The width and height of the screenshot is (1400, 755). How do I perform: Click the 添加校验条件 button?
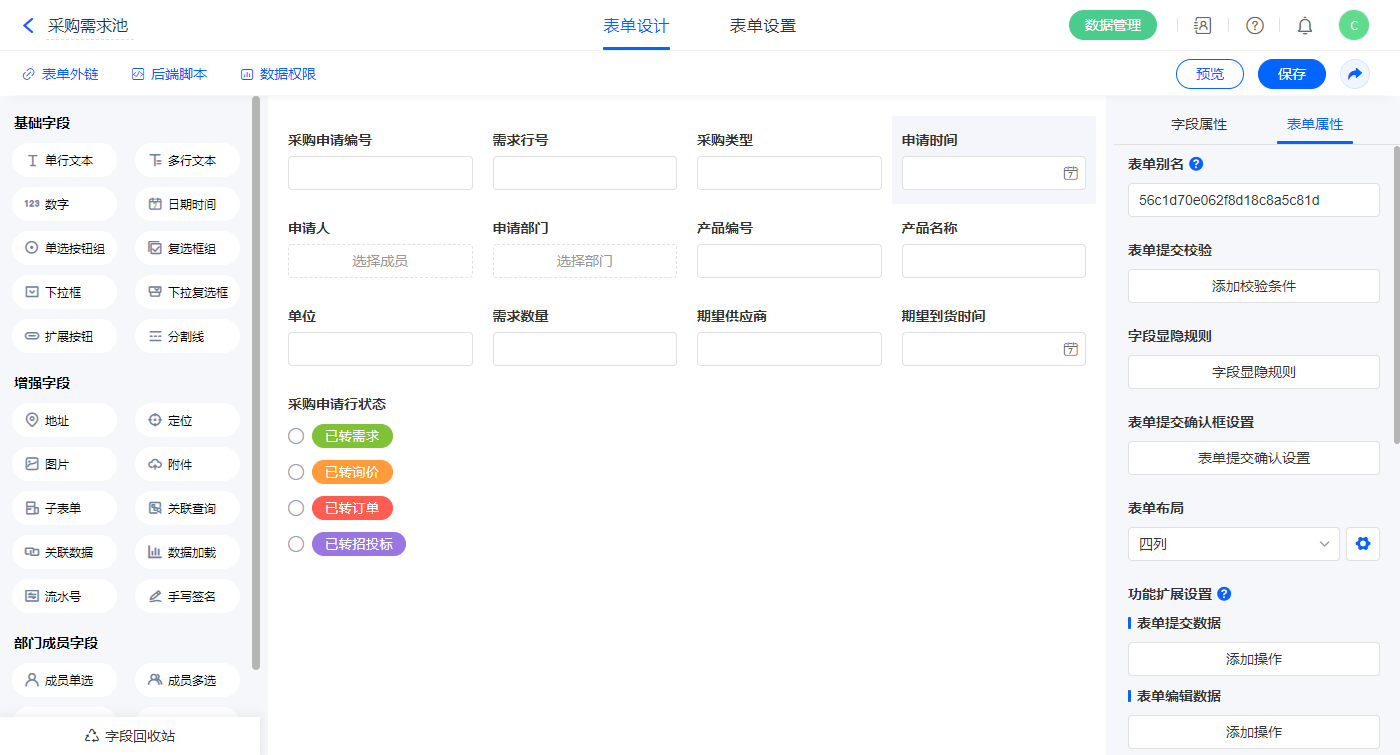coord(1253,286)
